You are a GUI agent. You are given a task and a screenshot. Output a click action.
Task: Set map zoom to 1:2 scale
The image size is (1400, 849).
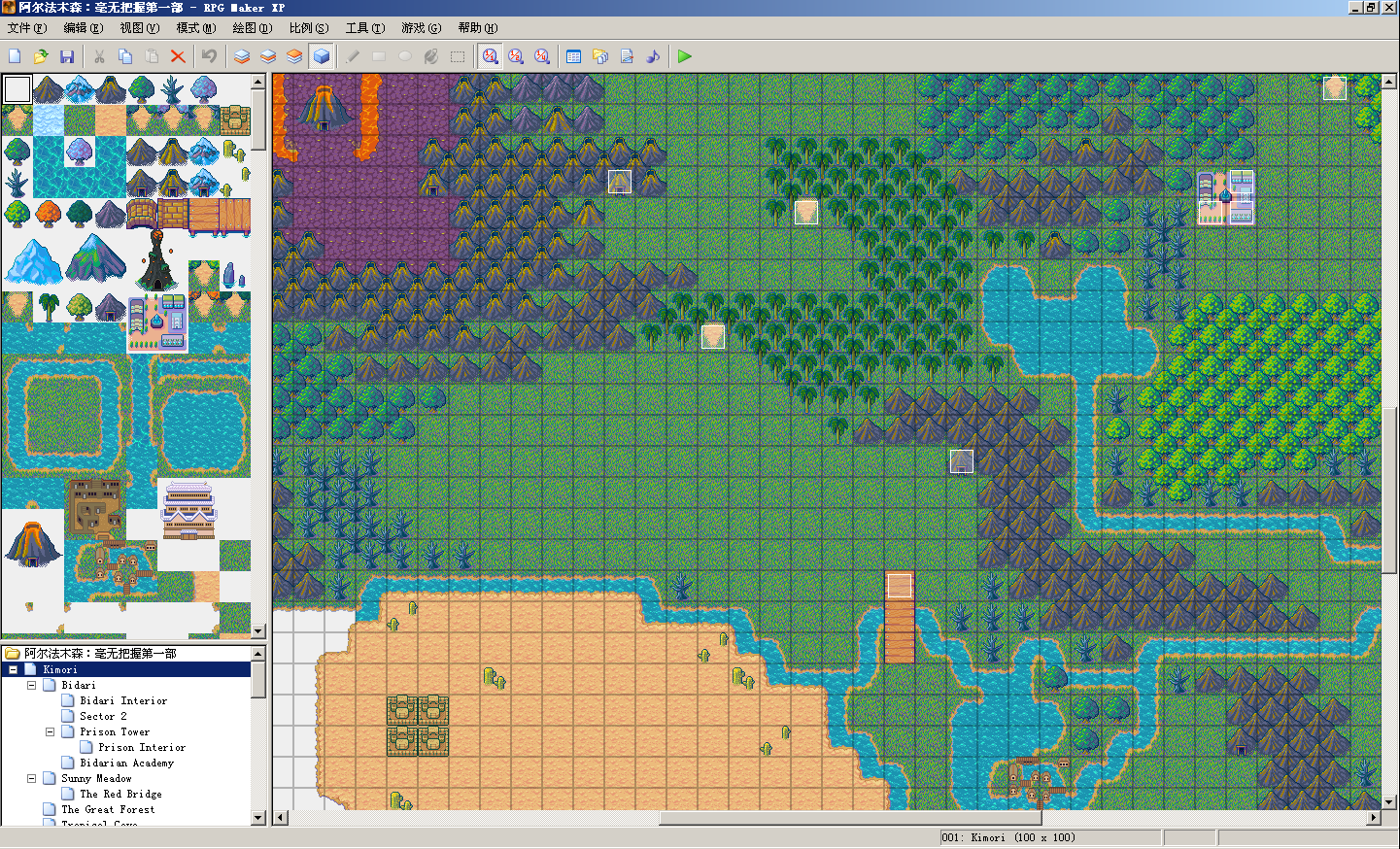coord(516,56)
